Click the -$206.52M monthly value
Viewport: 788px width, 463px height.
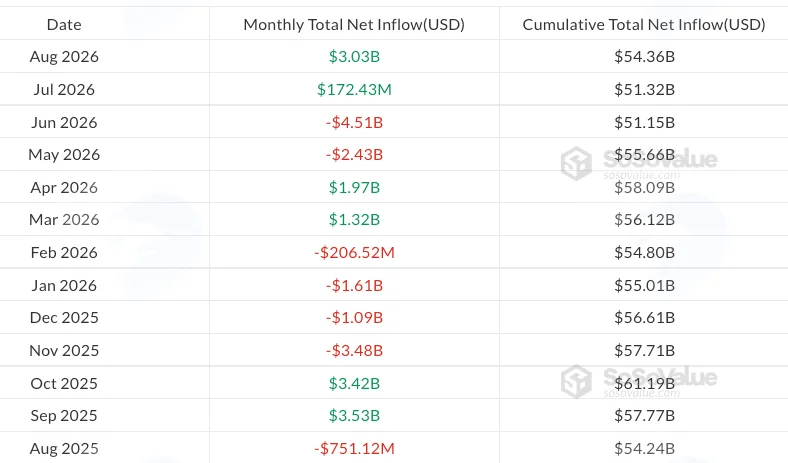point(354,252)
